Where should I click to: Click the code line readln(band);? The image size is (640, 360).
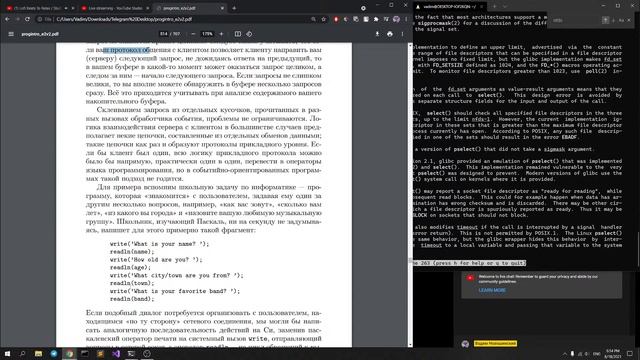[132, 299]
